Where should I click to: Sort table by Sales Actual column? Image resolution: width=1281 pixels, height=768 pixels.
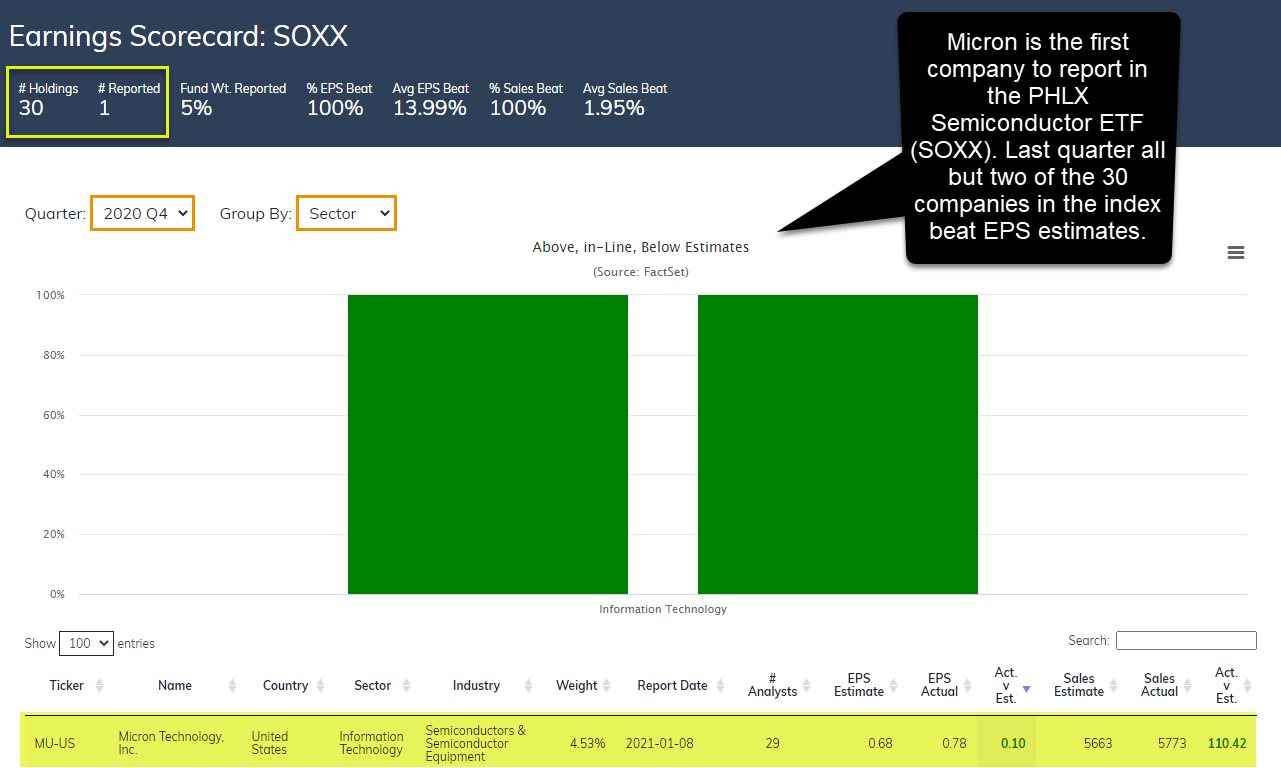1166,685
